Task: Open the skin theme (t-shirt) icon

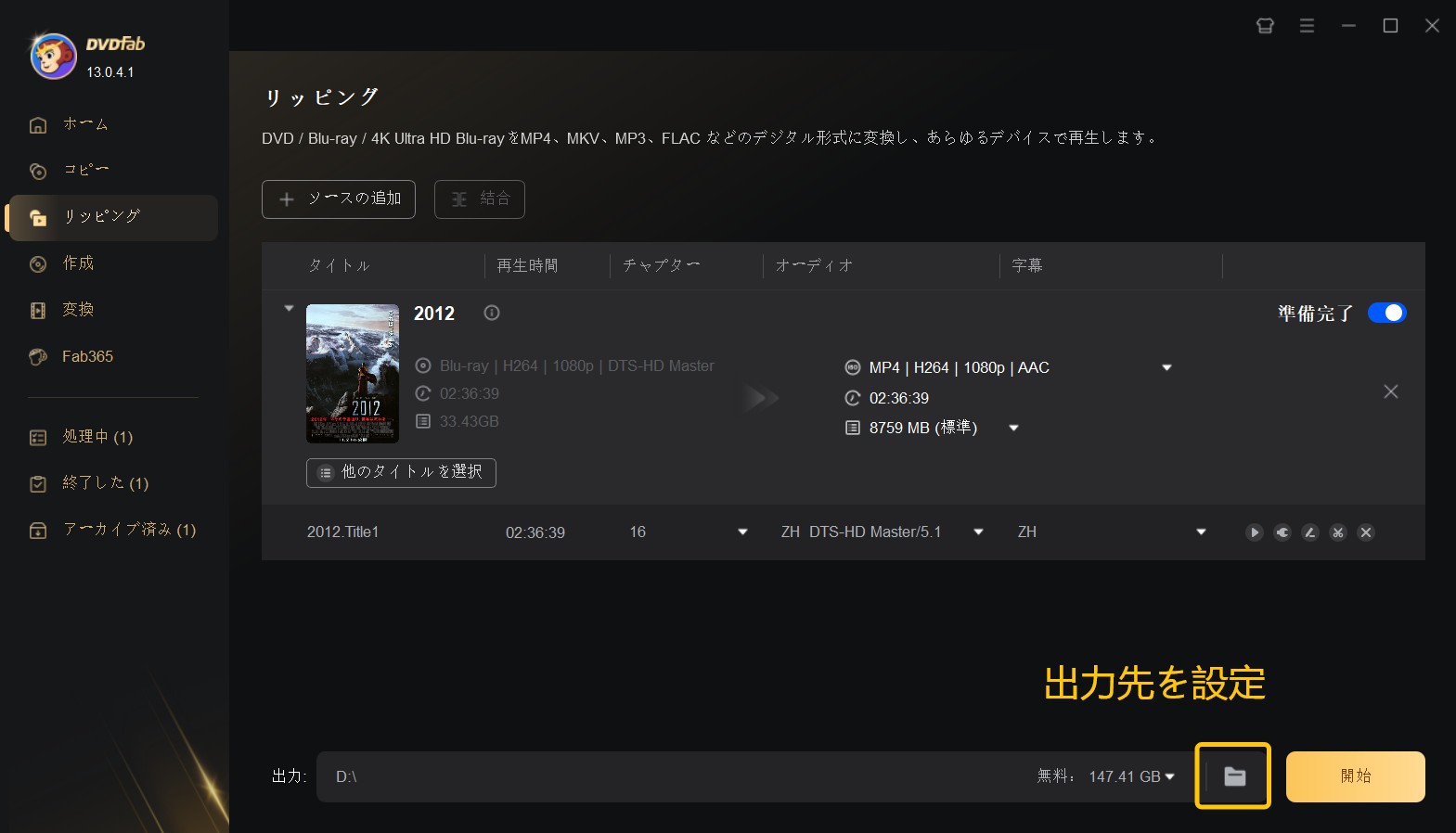Action: coord(1265,26)
